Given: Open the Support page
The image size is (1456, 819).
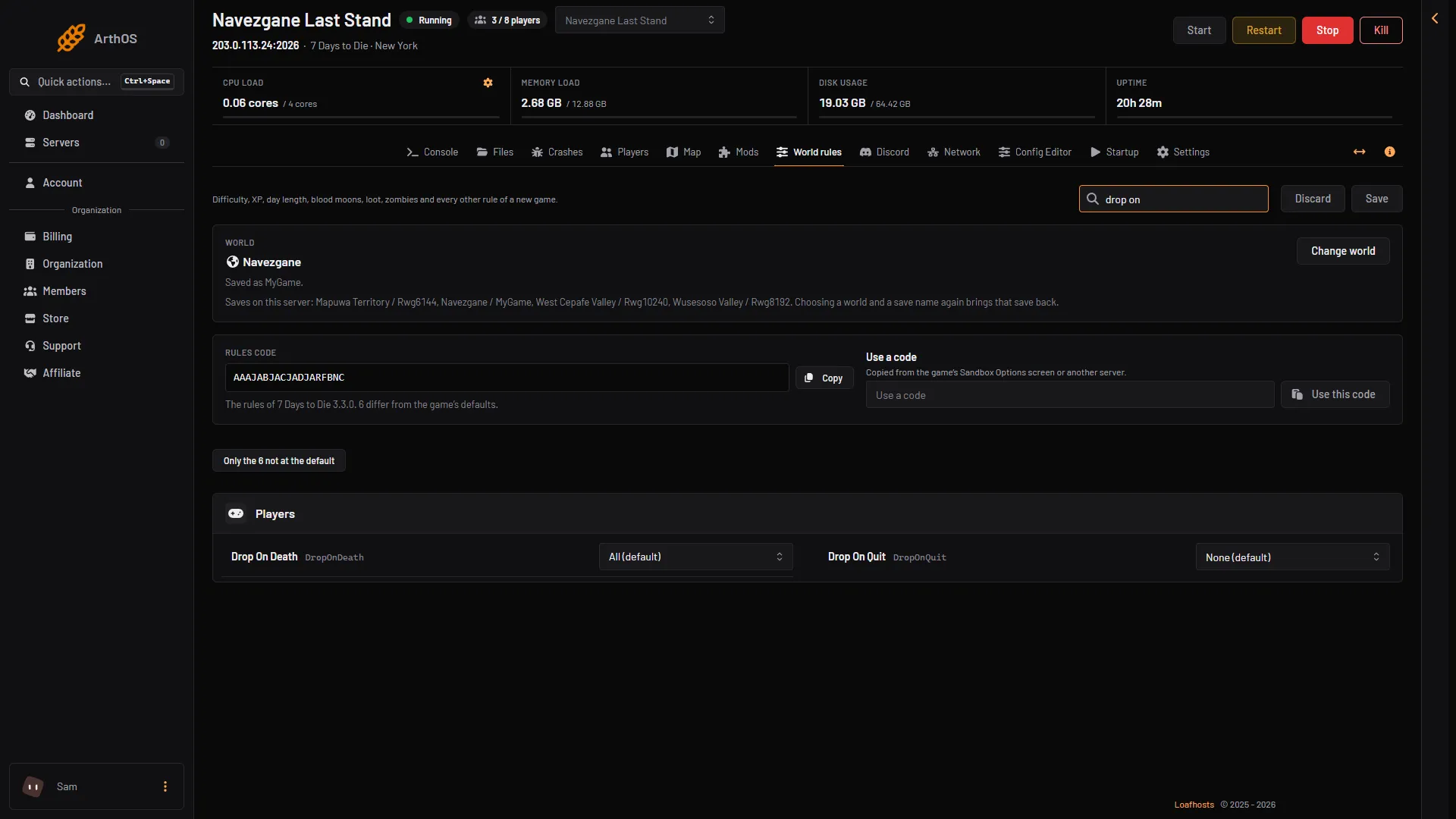Looking at the screenshot, I should tap(96, 346).
